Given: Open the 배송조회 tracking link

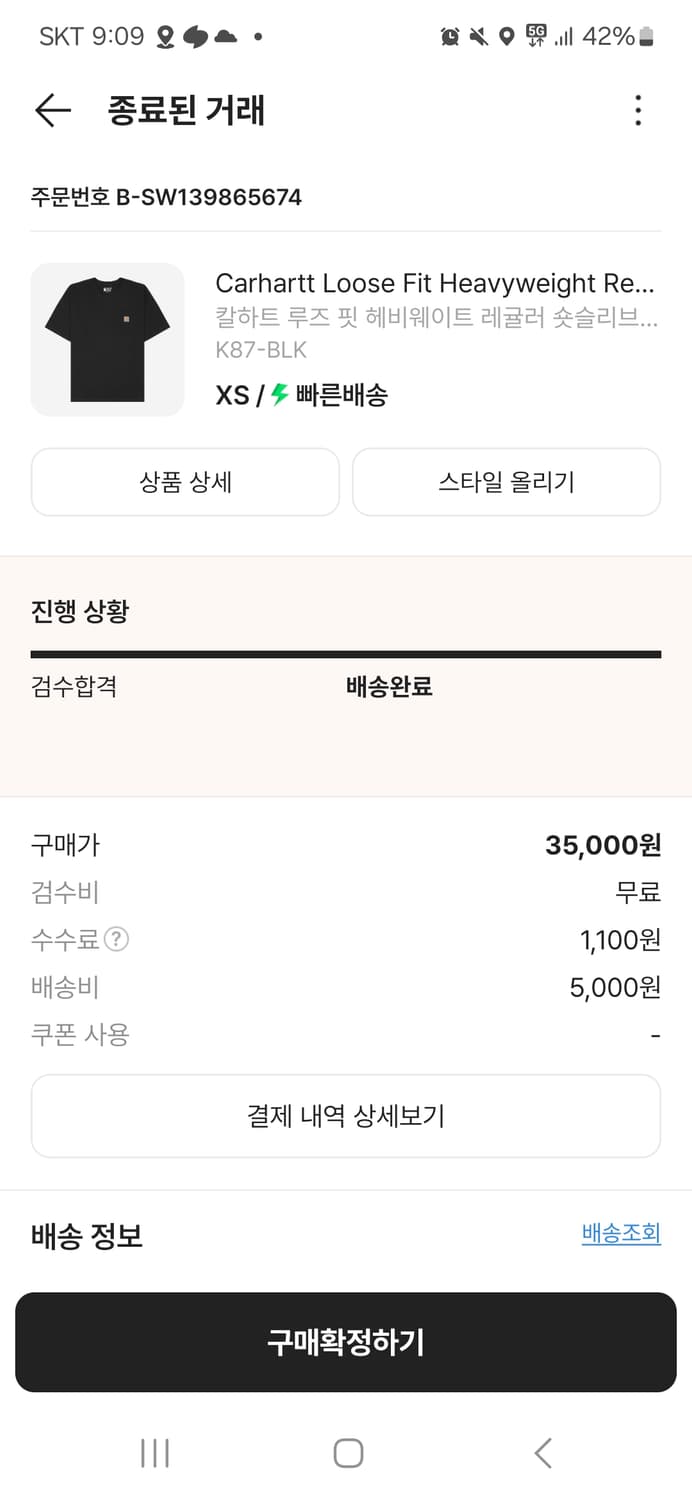Looking at the screenshot, I should pos(621,1235).
